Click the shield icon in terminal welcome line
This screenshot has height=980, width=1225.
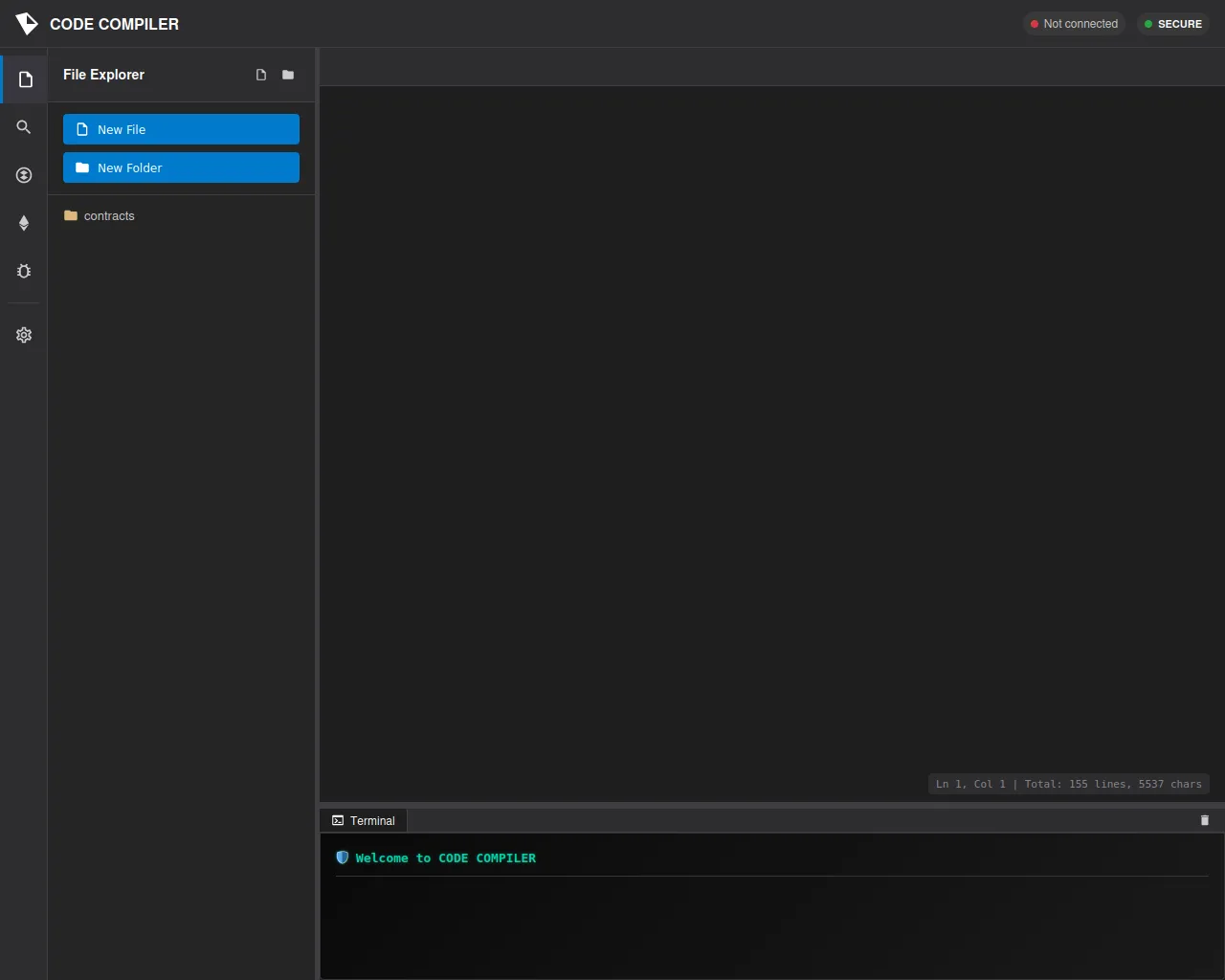pos(343,857)
